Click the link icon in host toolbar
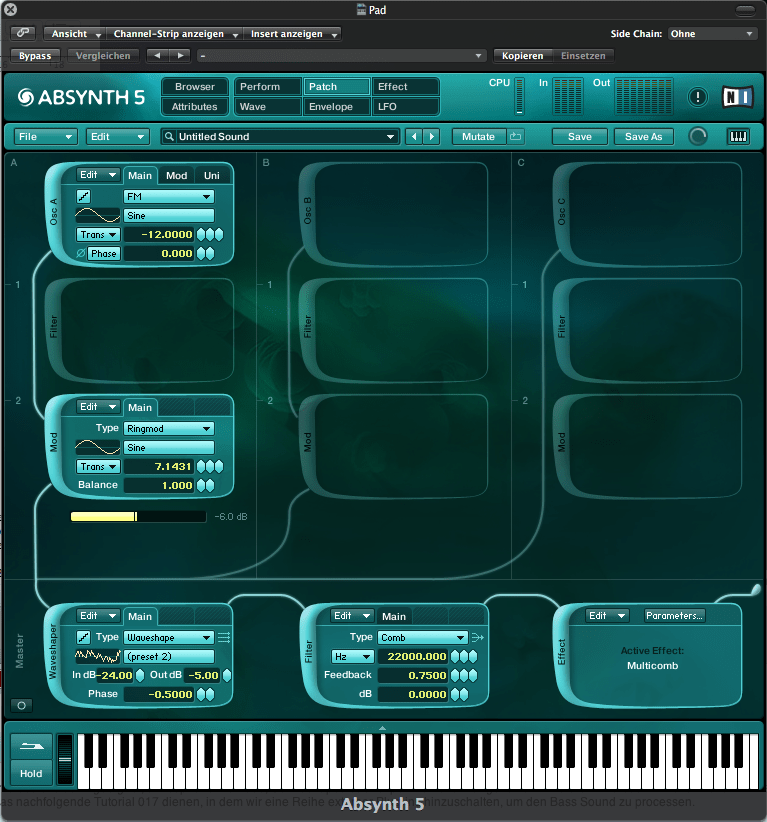Image resolution: width=767 pixels, height=822 pixels. pos(22,34)
